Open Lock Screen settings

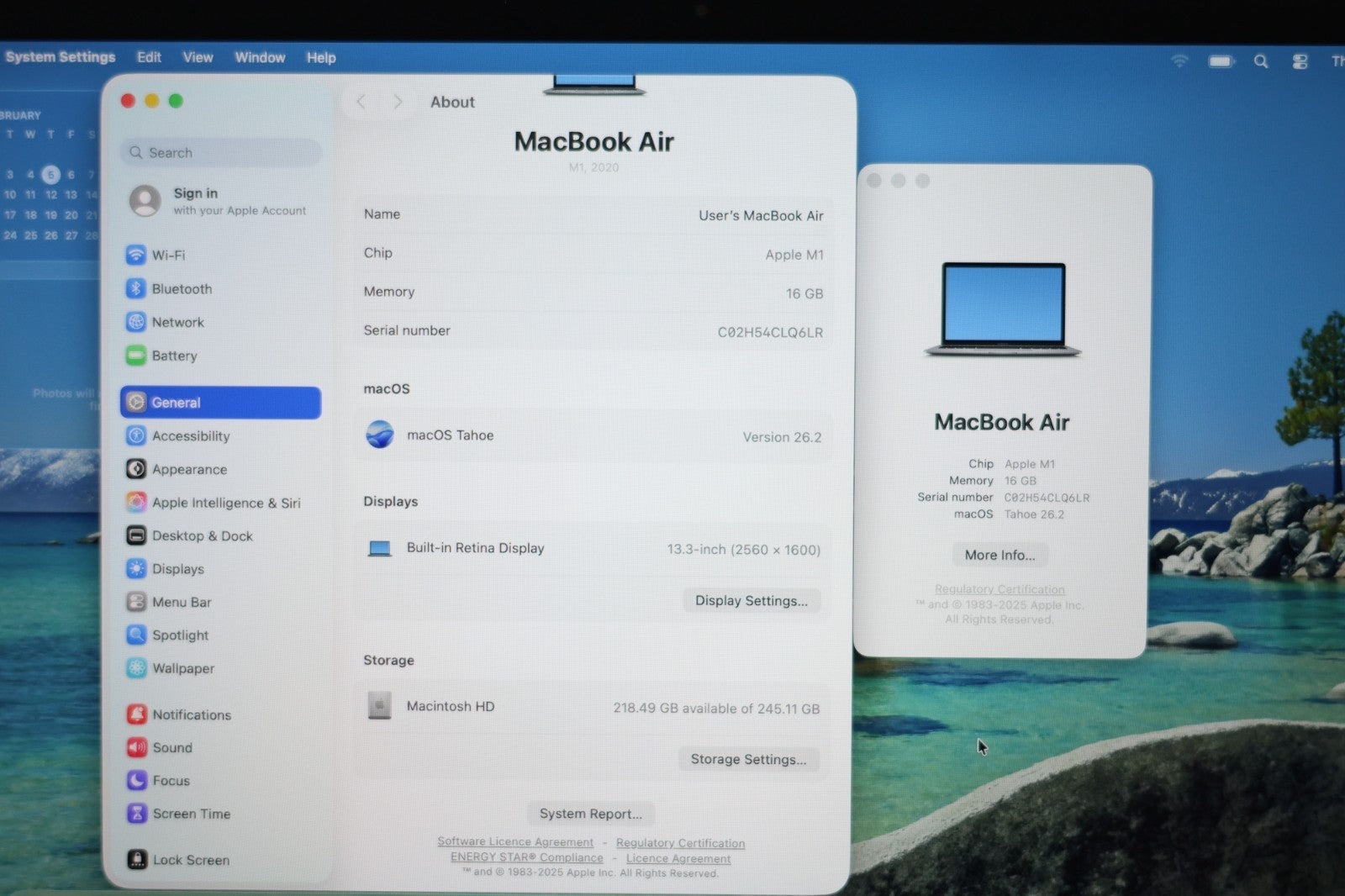[190, 860]
